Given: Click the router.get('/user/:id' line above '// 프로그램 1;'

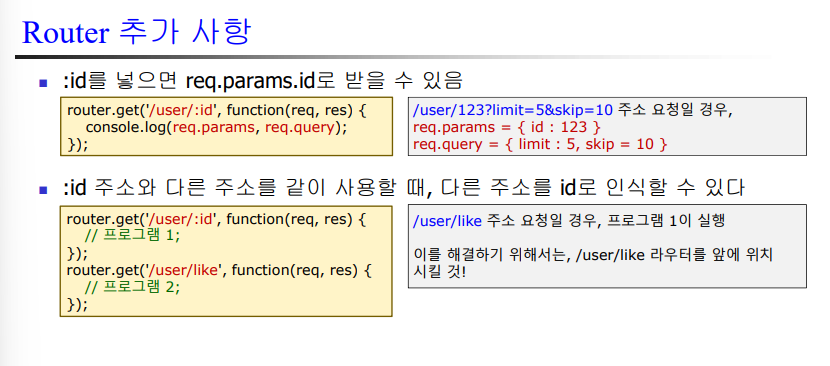Looking at the screenshot, I should pos(216,219).
